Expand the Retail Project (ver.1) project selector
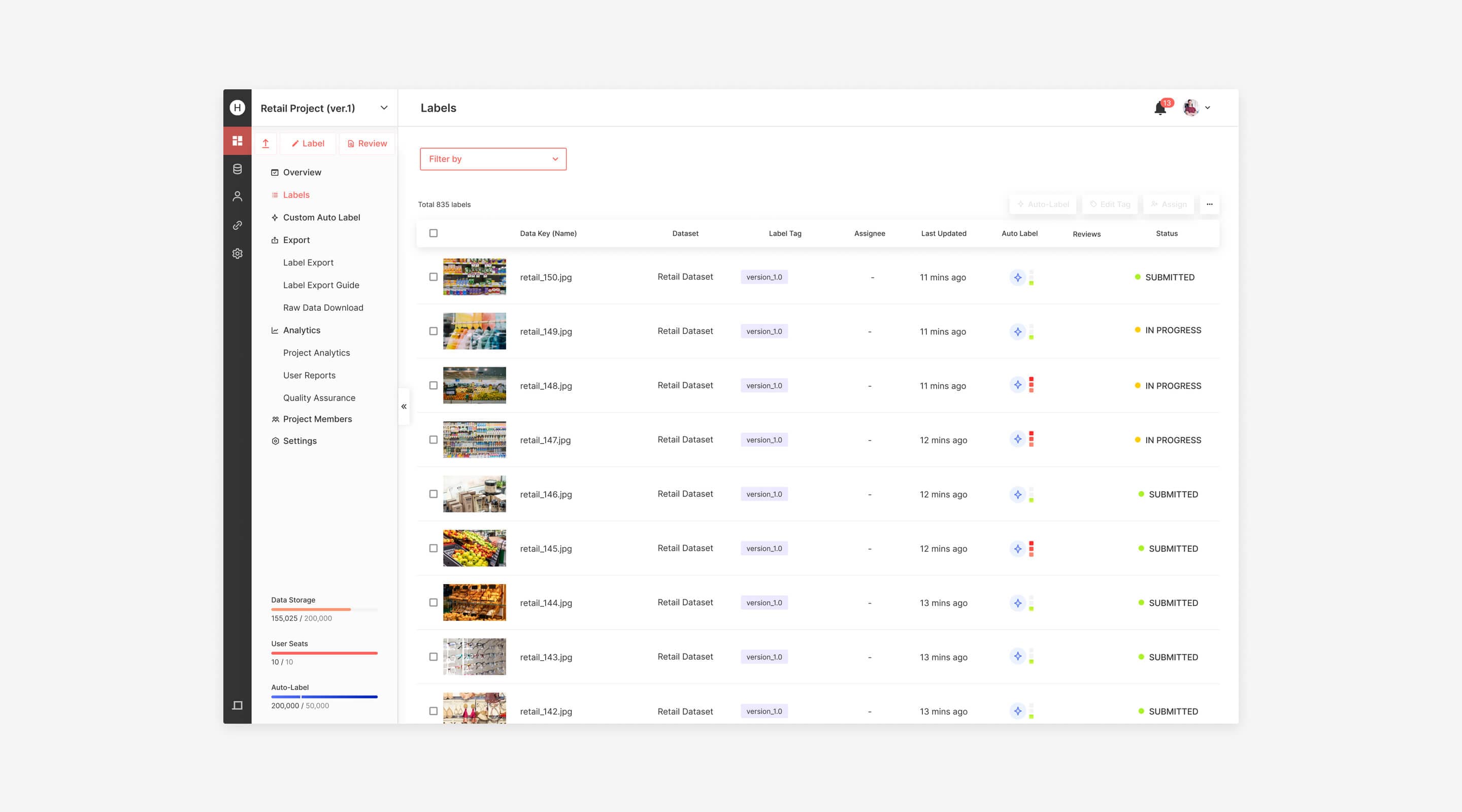Viewport: 1462px width, 812px height. (324, 108)
